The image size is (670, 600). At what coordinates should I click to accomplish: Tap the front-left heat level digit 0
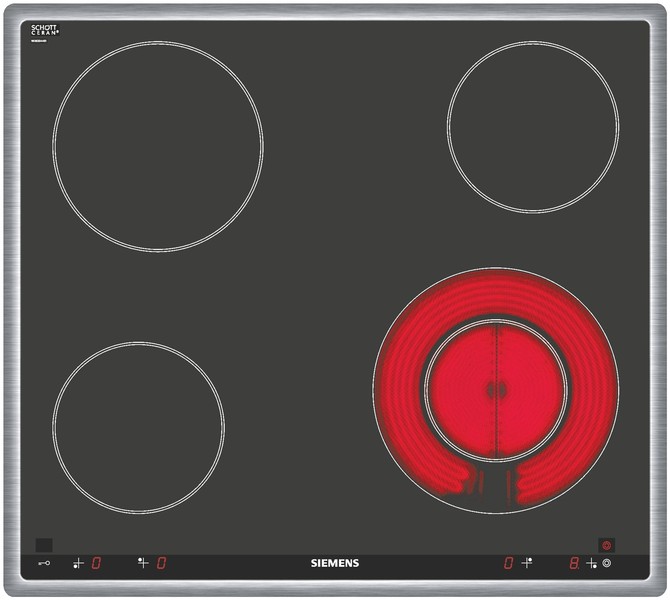click(x=97, y=563)
